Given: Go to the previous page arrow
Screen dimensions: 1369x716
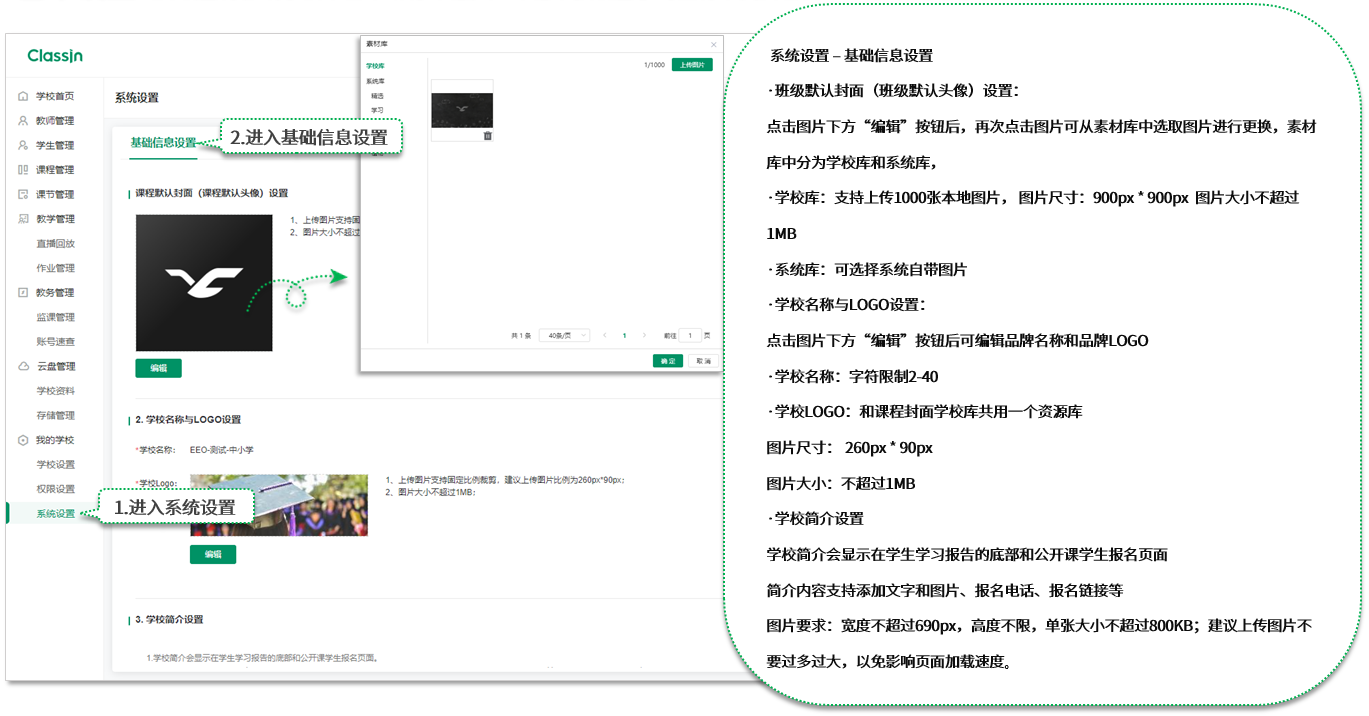Looking at the screenshot, I should [x=605, y=335].
